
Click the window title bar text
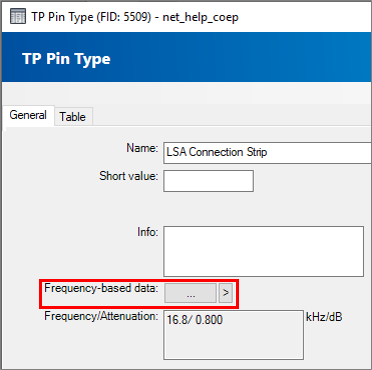(x=135, y=17)
